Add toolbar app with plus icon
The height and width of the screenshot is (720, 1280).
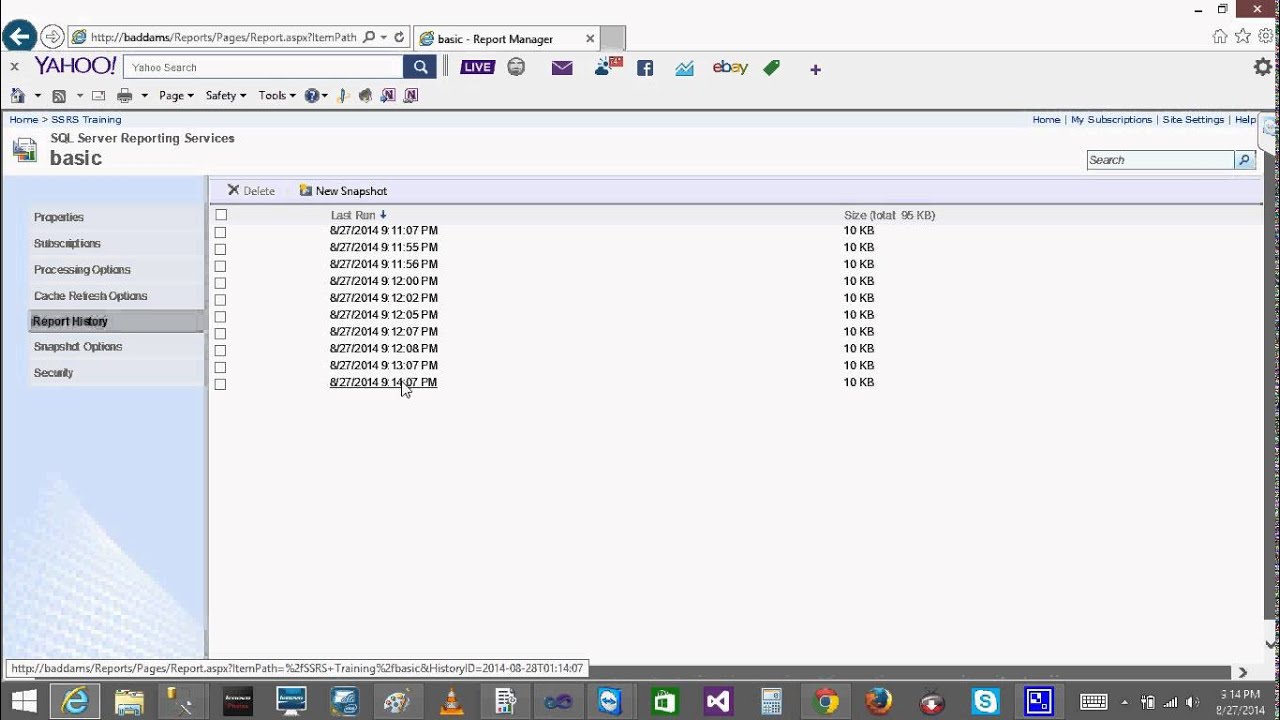point(815,69)
